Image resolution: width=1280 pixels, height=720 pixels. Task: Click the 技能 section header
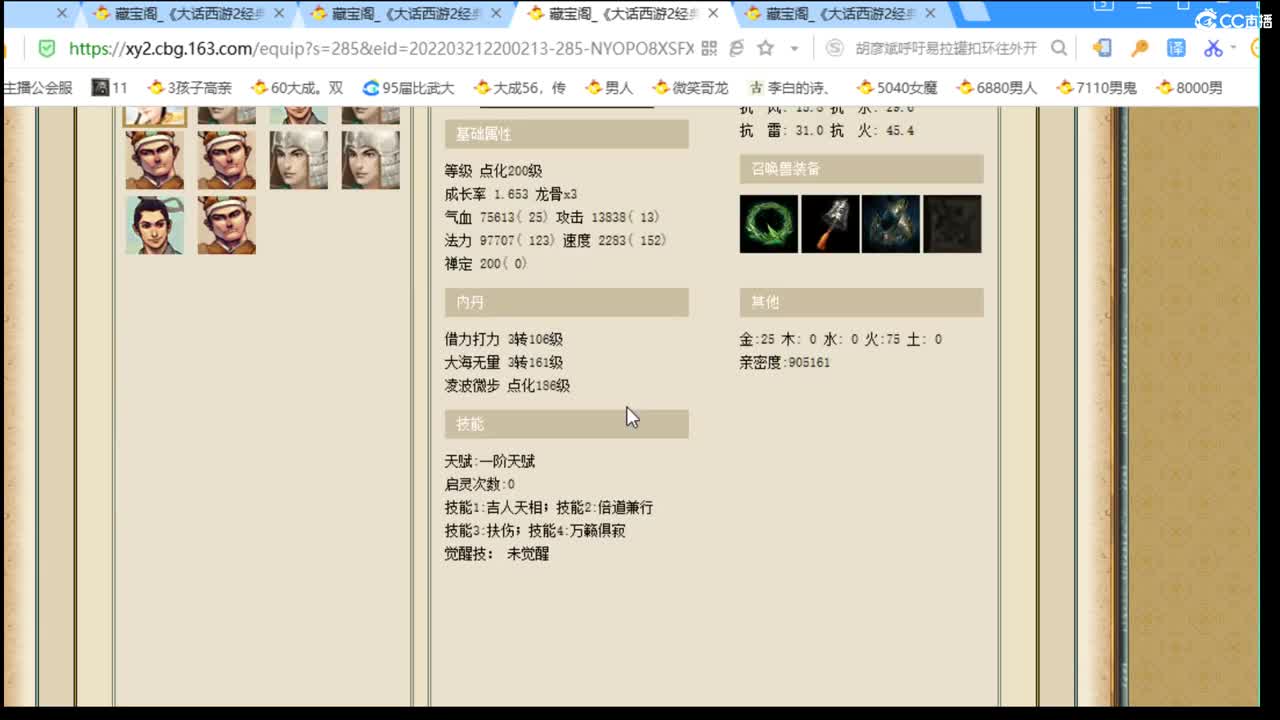coord(566,424)
